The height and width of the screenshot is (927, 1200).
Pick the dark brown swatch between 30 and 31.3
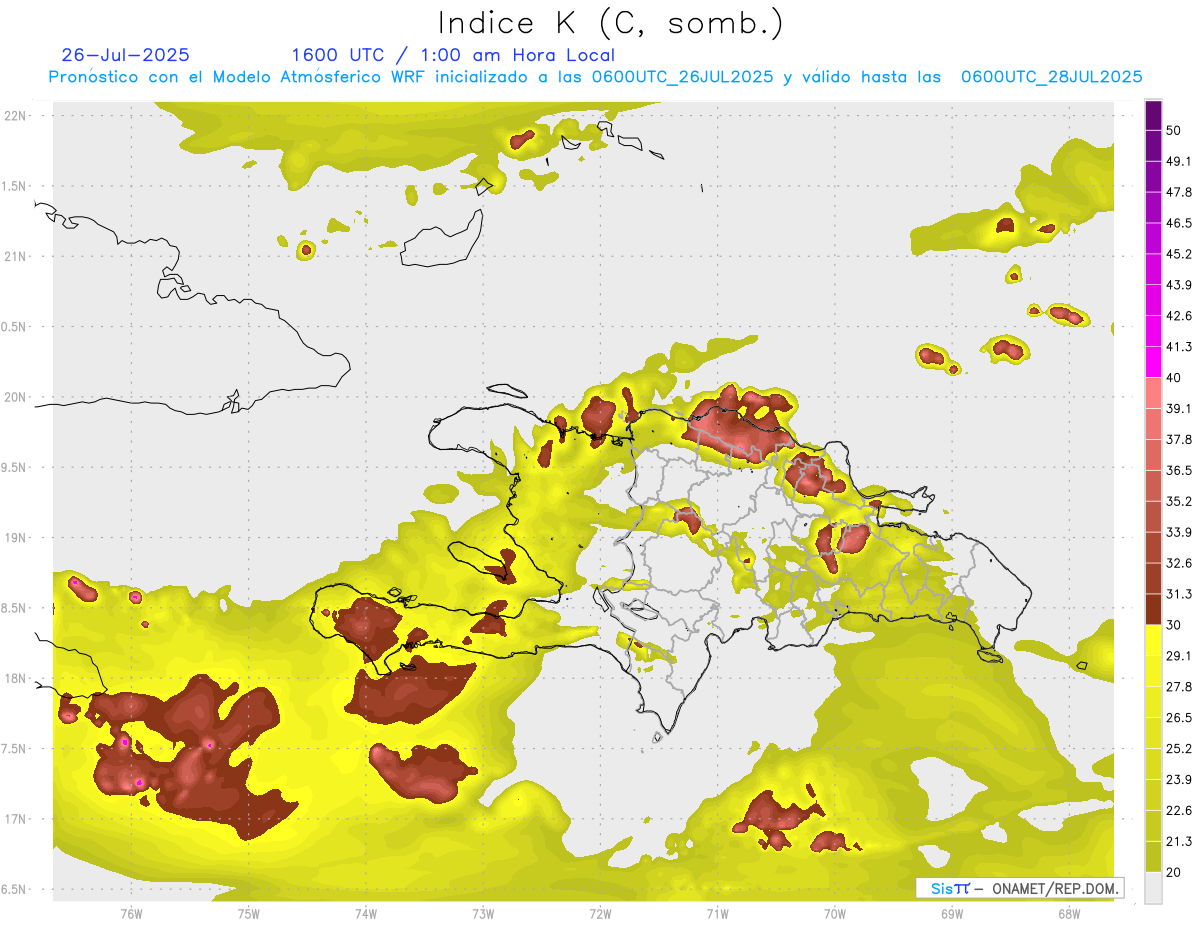(x=1153, y=609)
